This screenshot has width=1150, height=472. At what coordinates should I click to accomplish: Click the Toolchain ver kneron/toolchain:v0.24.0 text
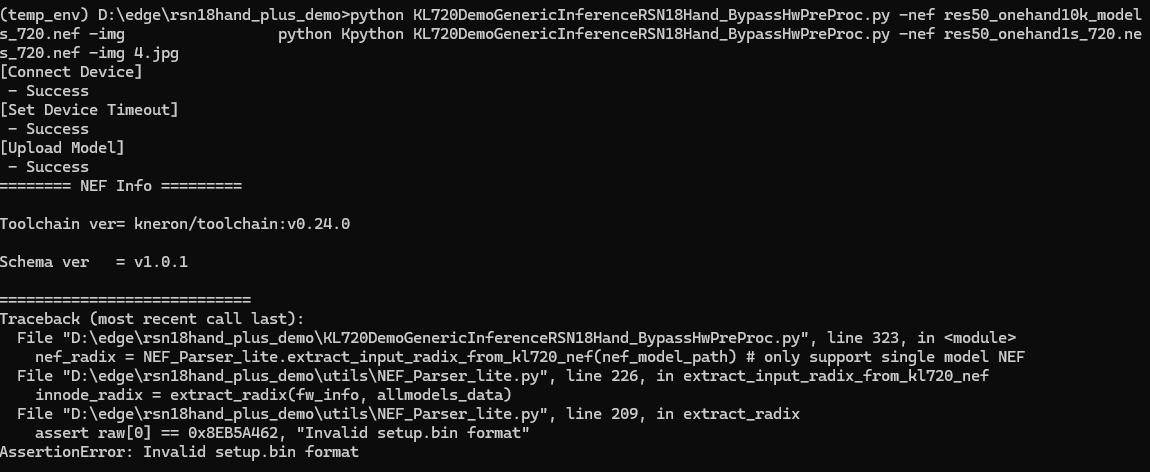click(x=175, y=224)
